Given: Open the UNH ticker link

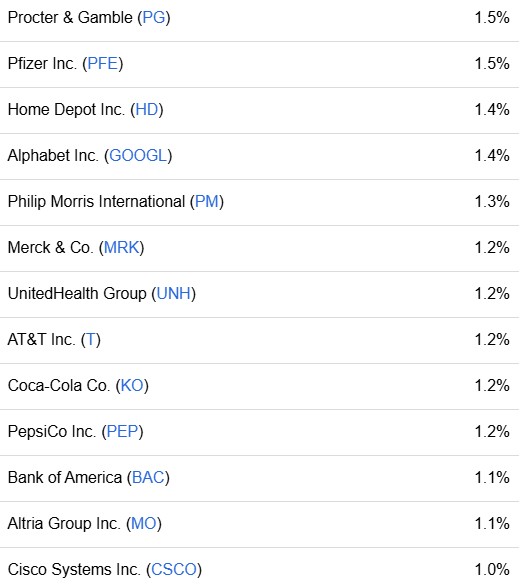Looking at the screenshot, I should pos(174,293).
